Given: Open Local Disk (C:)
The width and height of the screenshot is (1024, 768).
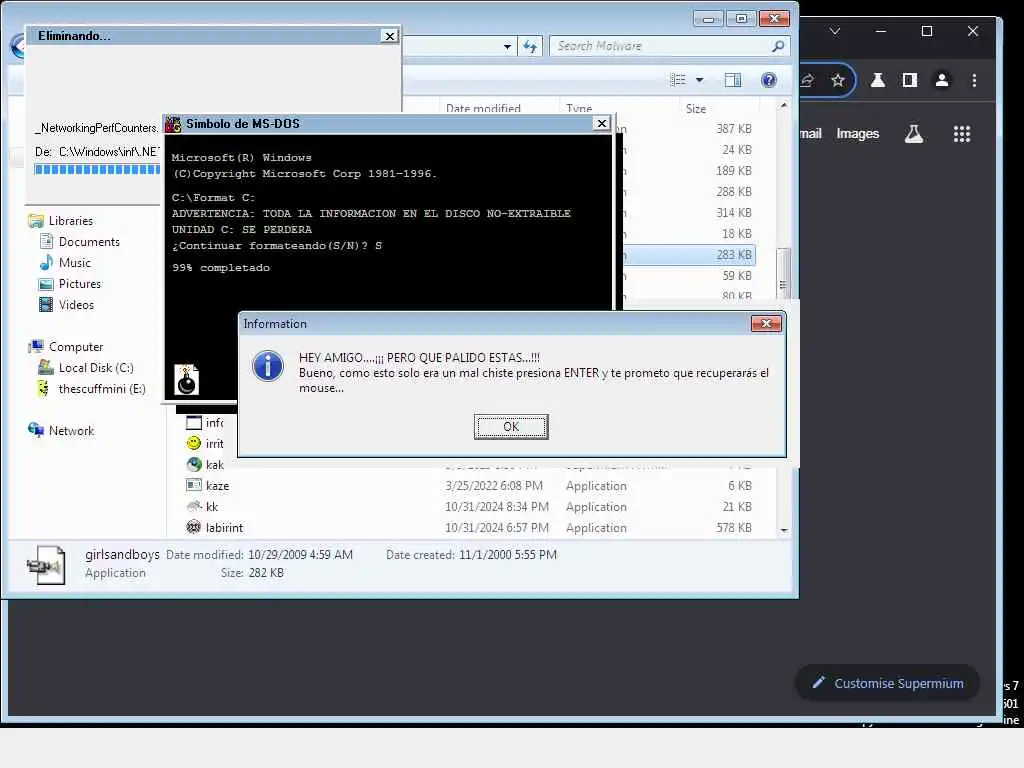Looking at the screenshot, I should [96, 368].
